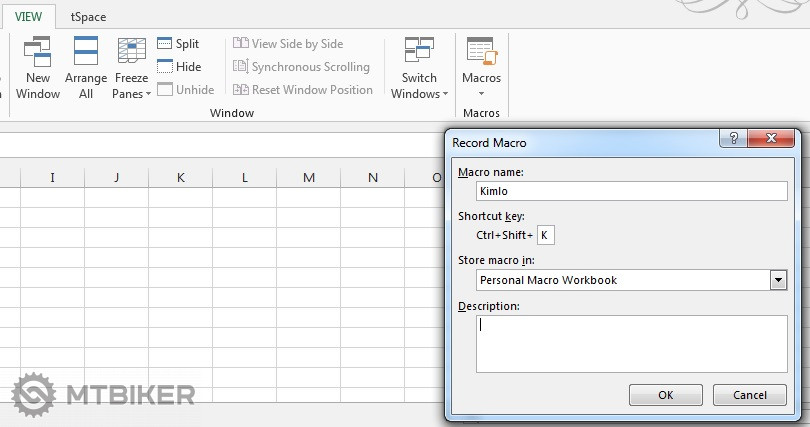Click the New Window icon
This screenshot has height=427, width=810.
[x=37, y=53]
